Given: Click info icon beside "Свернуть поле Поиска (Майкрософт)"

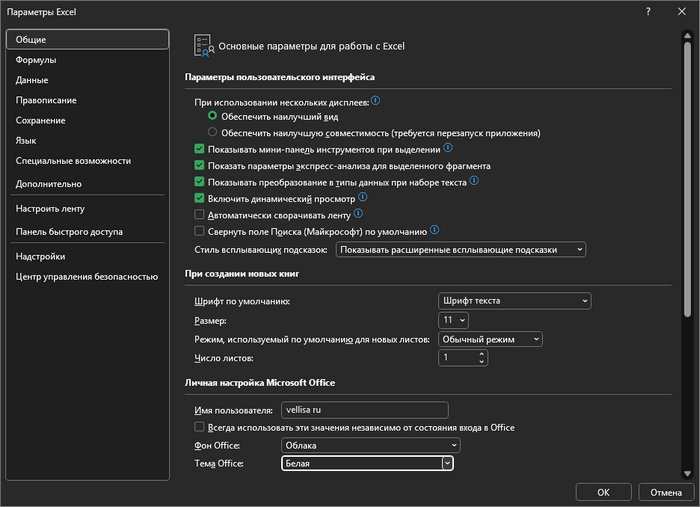Looking at the screenshot, I should [x=435, y=230].
